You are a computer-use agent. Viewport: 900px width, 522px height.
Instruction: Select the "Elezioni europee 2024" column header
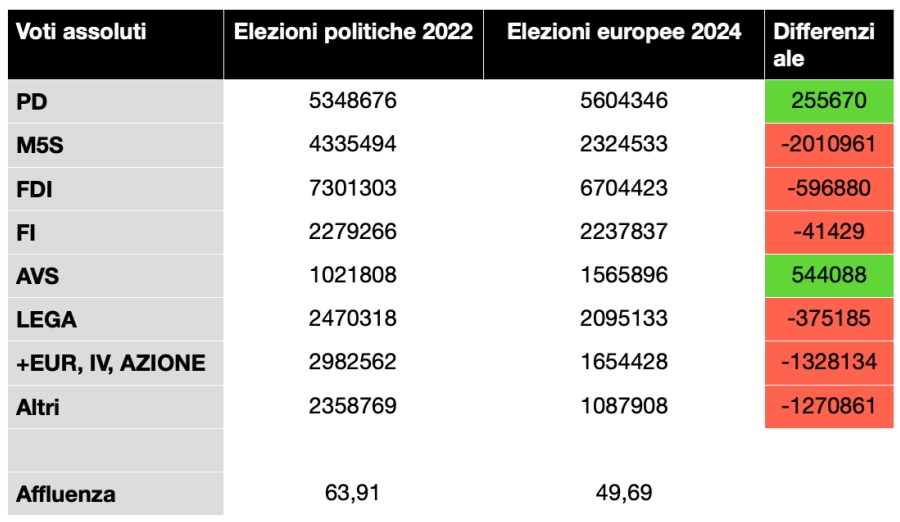624,32
